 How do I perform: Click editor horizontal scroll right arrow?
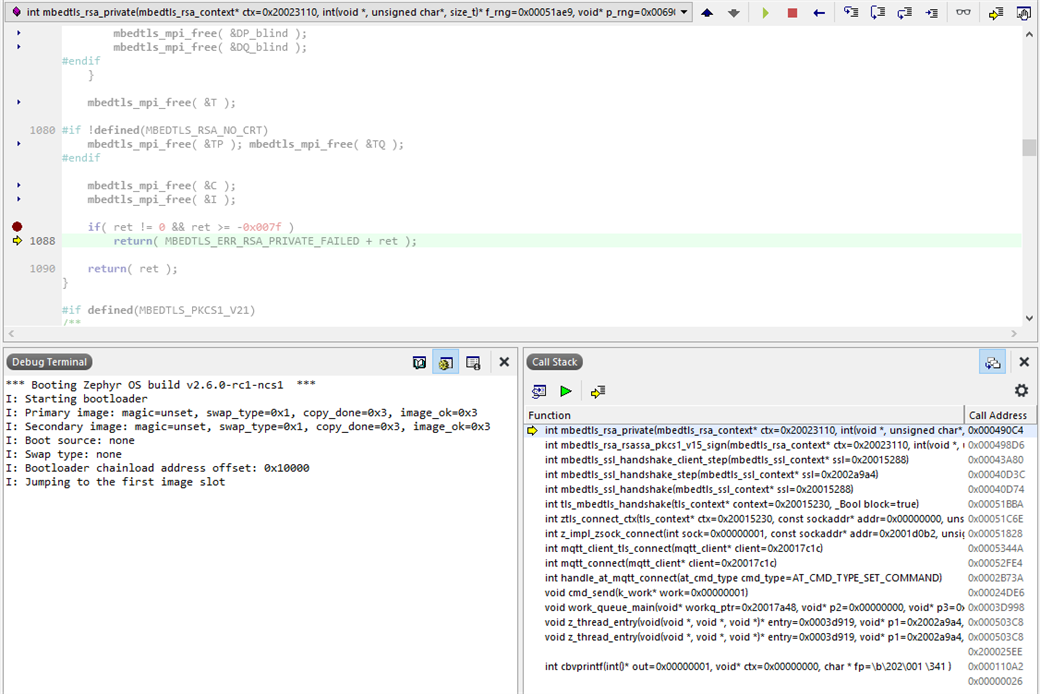[x=1013, y=333]
